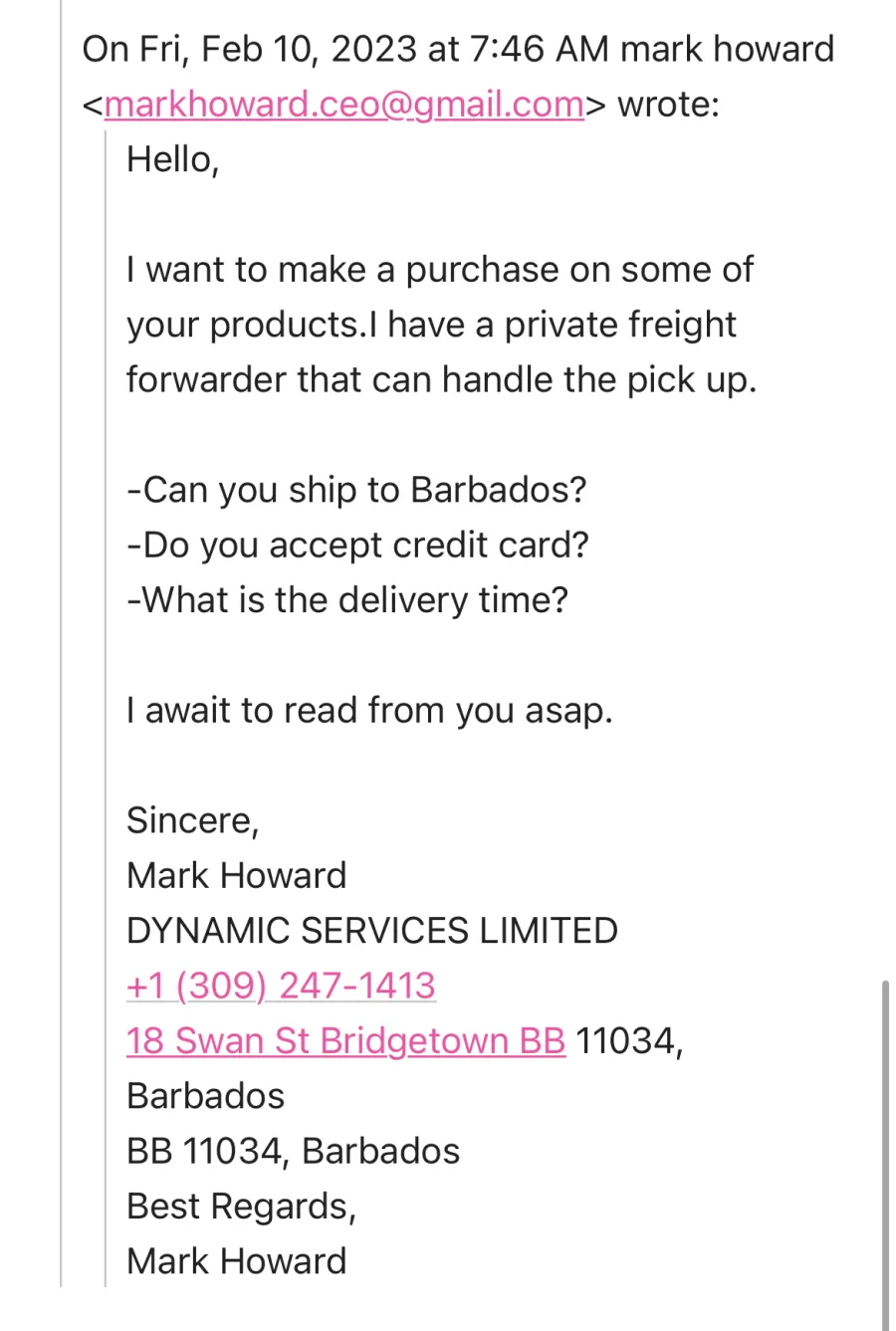Click the '11034,' text after the address link
Image resolution: width=896 pixels, height=1331 pixels.
629,1040
